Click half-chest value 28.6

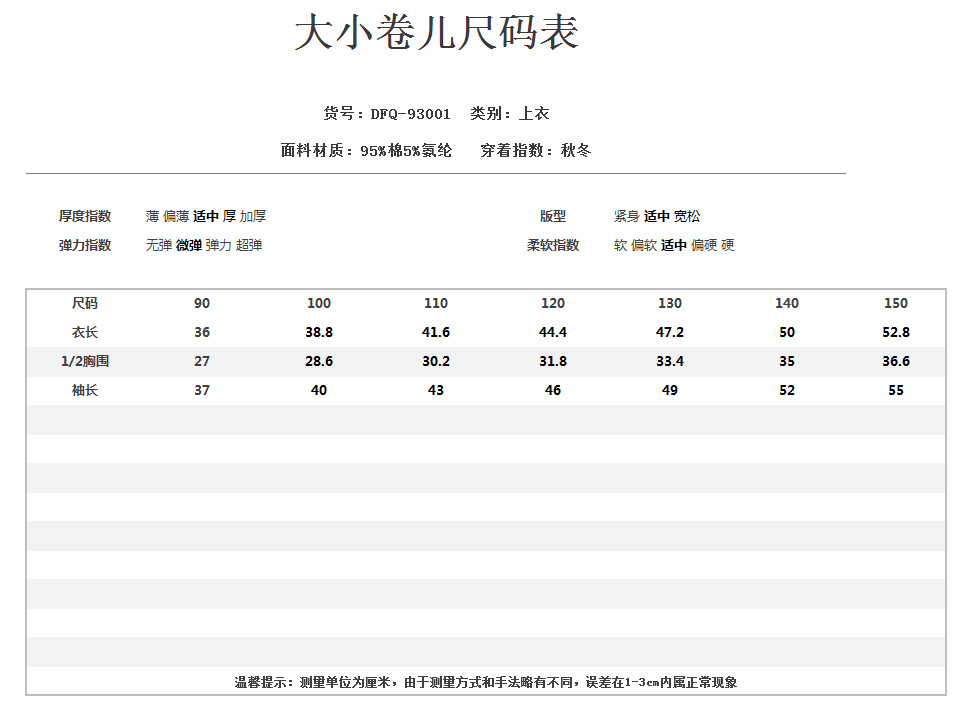tap(319, 361)
